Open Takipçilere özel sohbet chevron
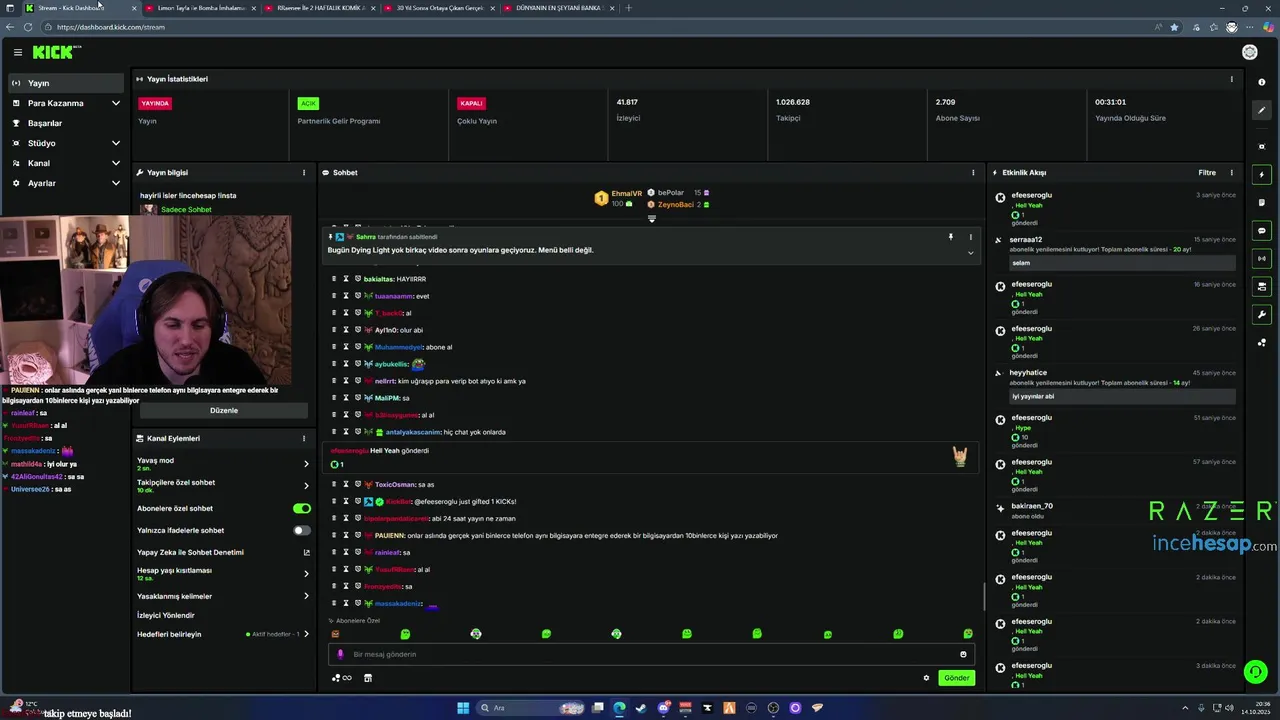The image size is (1280, 720). click(306, 486)
